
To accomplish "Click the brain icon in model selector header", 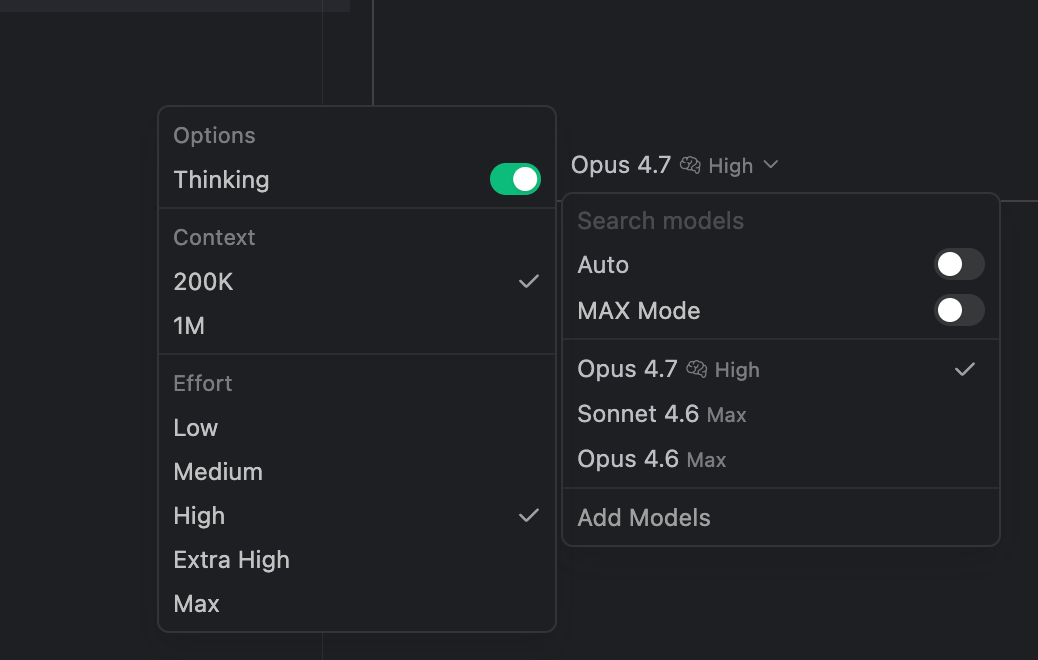I will pyautogui.click(x=690, y=165).
